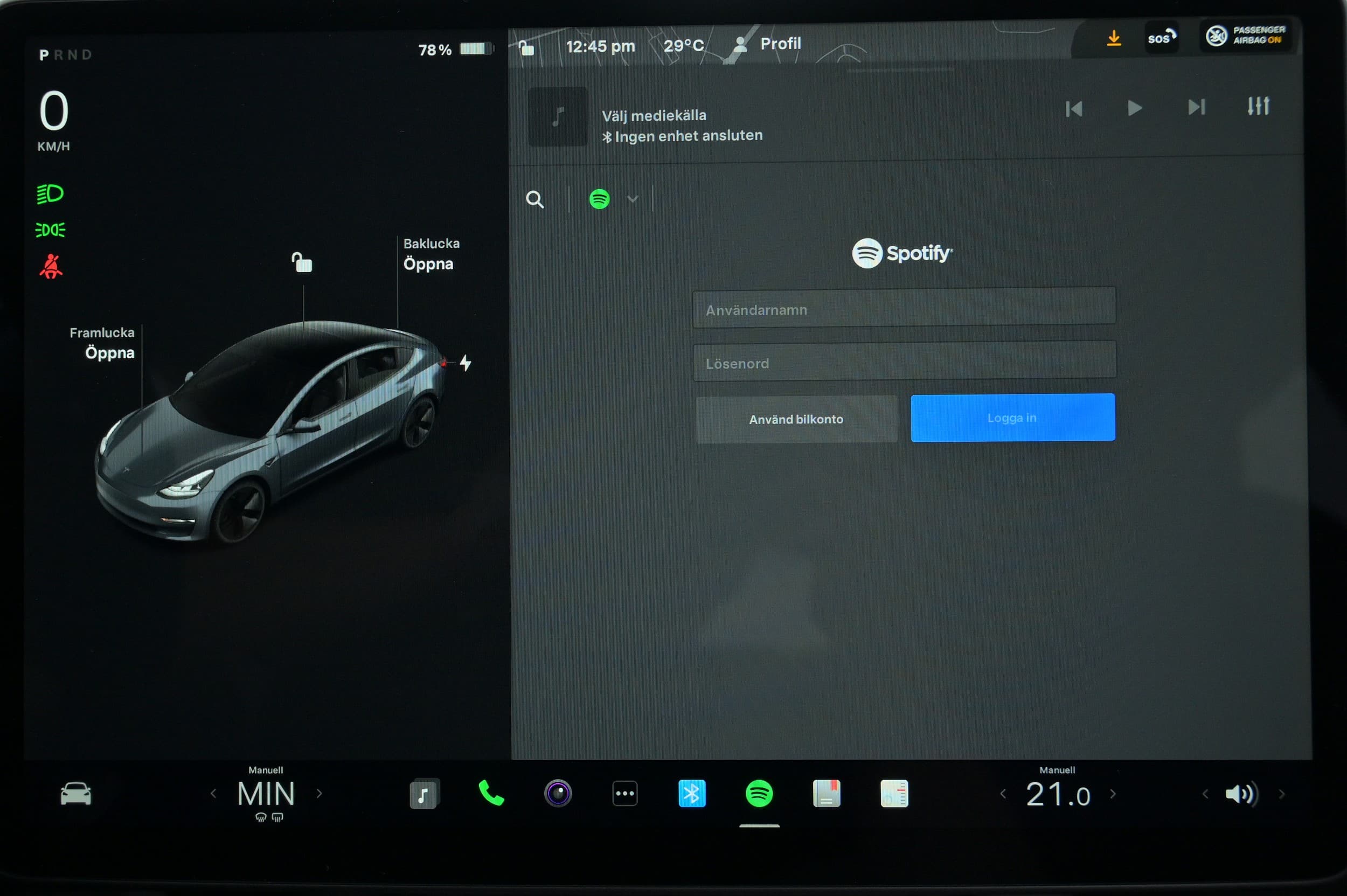Tap the orange software download icon
Viewport: 1347px width, 896px height.
(1114, 38)
